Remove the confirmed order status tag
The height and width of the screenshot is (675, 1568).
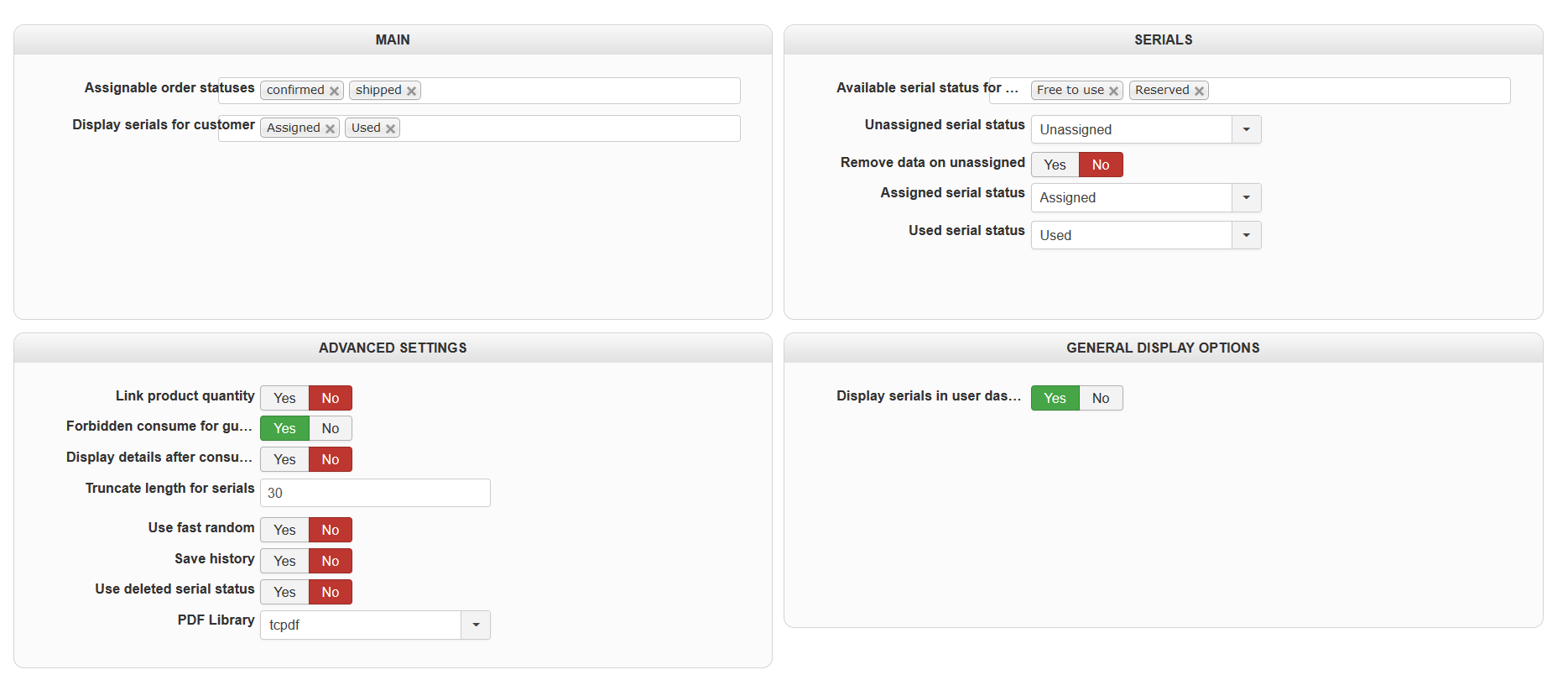[x=334, y=91]
